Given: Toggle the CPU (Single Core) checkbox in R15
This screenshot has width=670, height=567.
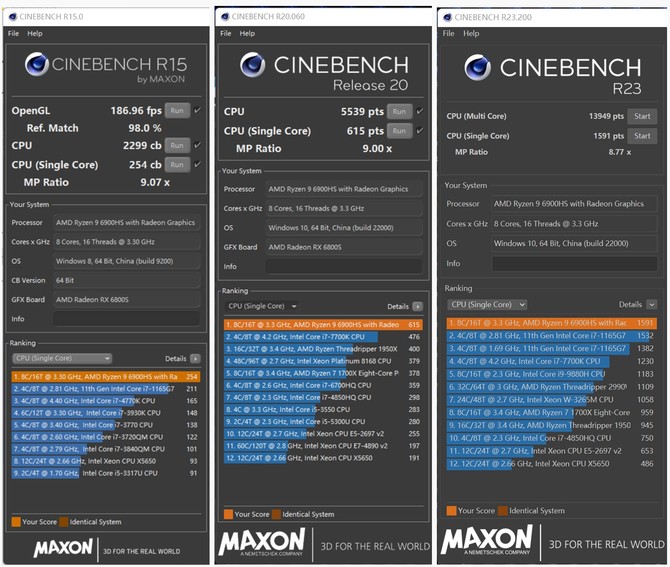Looking at the screenshot, I should click(197, 164).
